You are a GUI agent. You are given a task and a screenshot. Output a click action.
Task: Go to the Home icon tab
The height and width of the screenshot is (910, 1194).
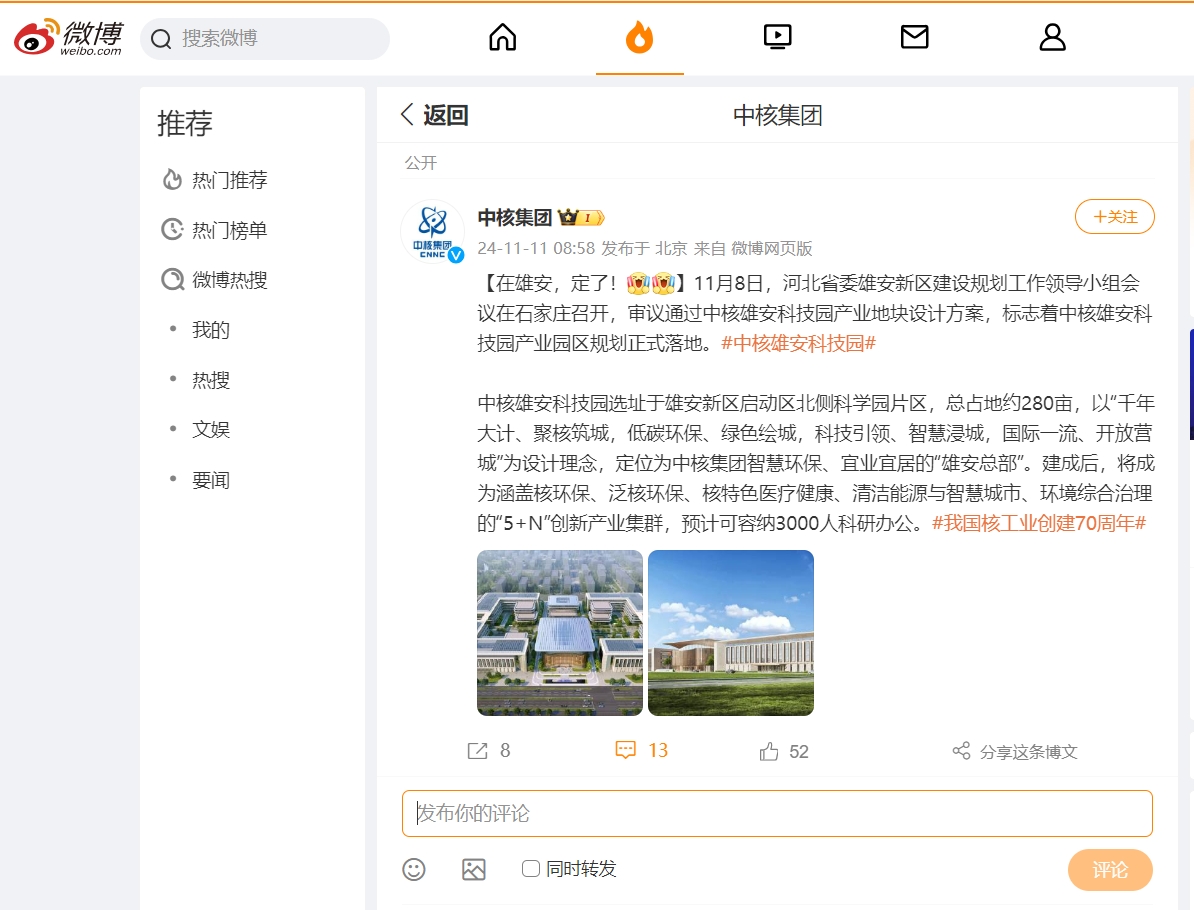(x=503, y=37)
